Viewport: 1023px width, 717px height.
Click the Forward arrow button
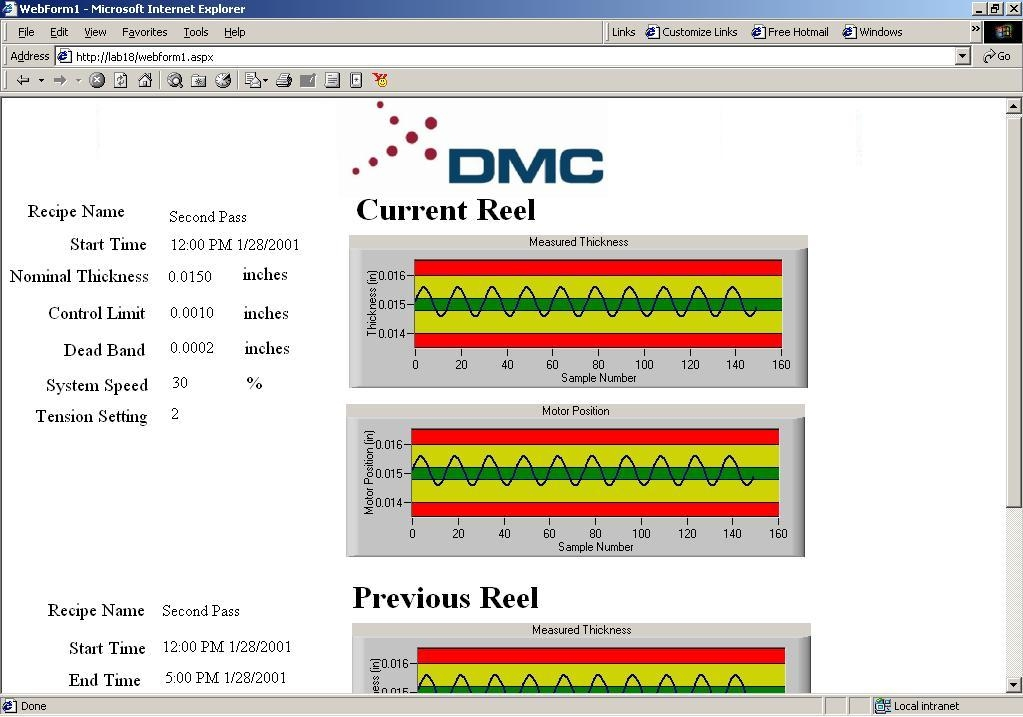(60, 80)
